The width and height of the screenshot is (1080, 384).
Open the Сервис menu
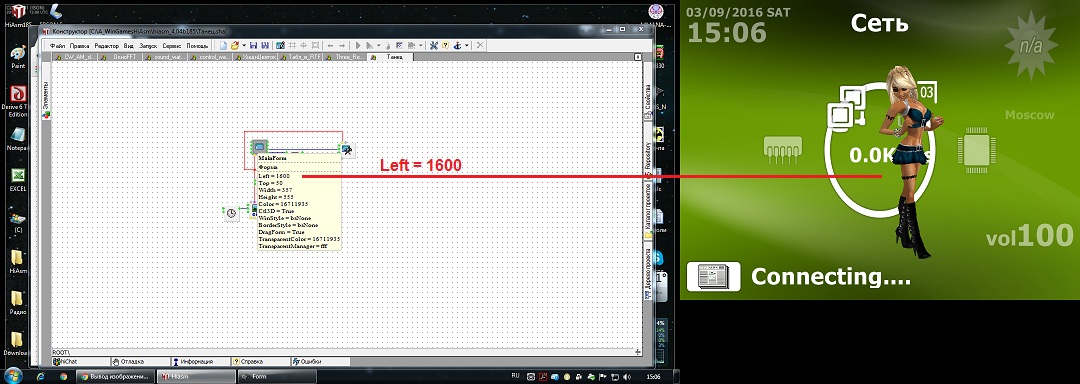click(172, 45)
